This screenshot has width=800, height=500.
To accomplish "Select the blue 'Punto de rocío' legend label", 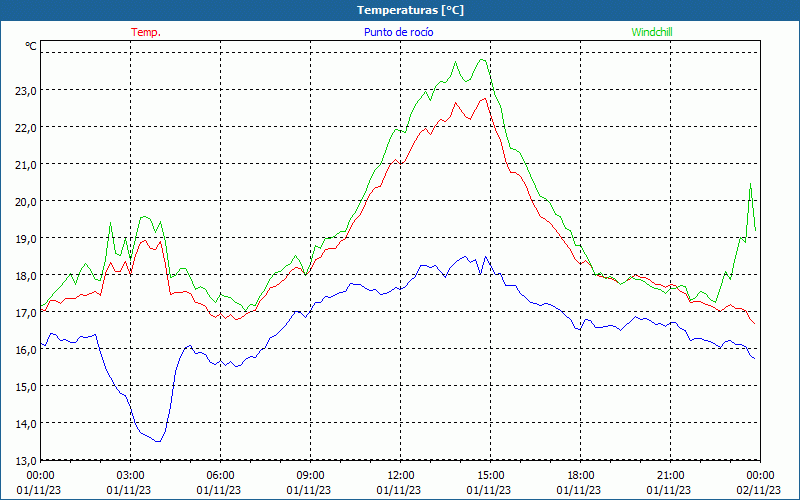I will tap(398, 32).
